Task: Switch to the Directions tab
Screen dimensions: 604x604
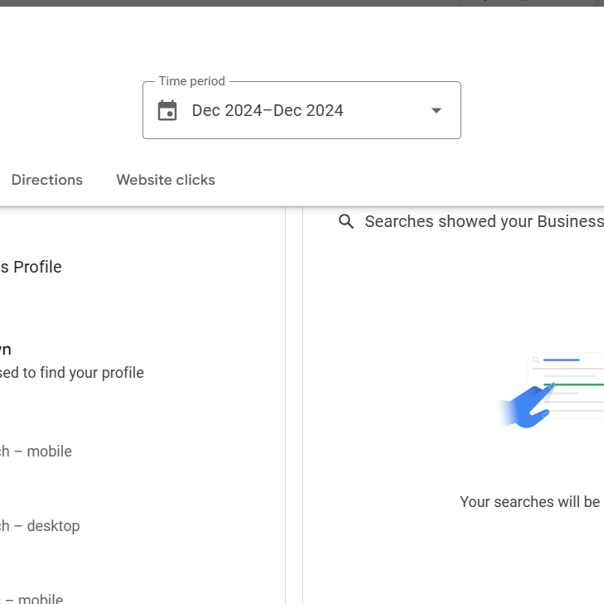Action: pyautogui.click(x=47, y=180)
